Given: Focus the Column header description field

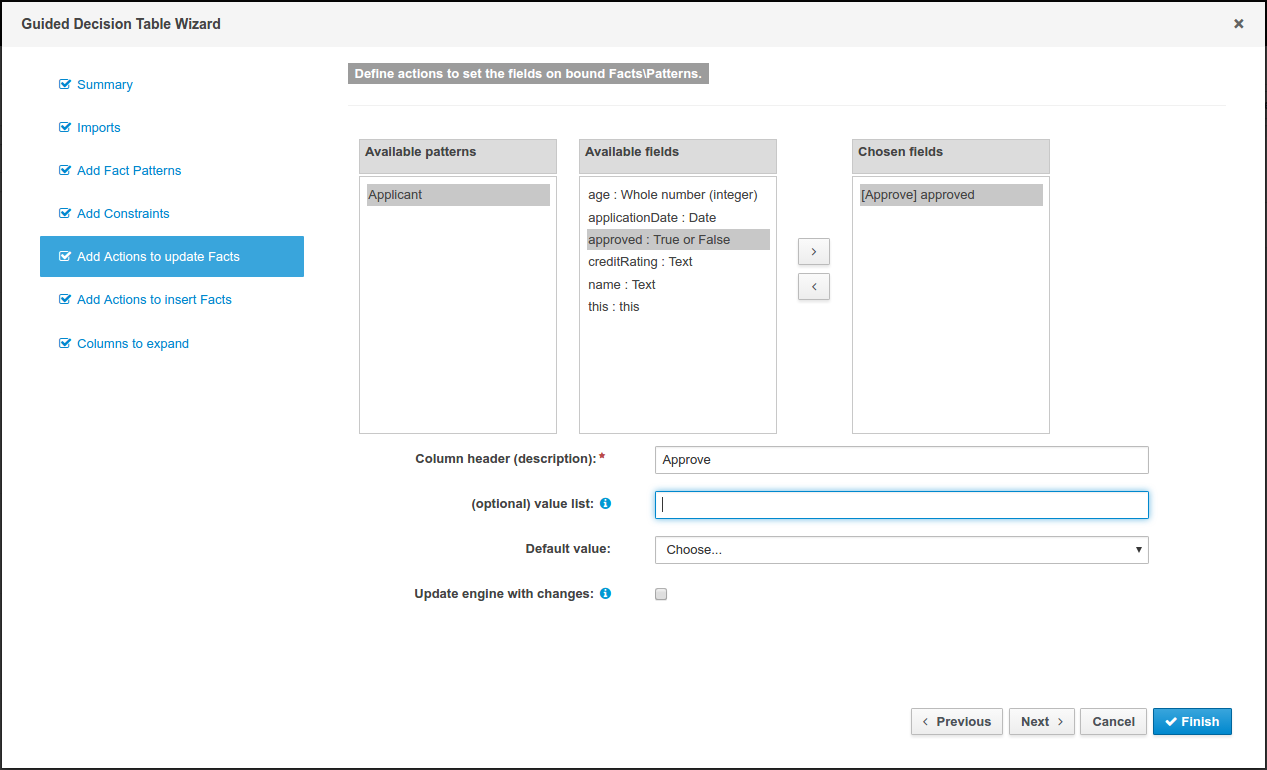Looking at the screenshot, I should [901, 460].
